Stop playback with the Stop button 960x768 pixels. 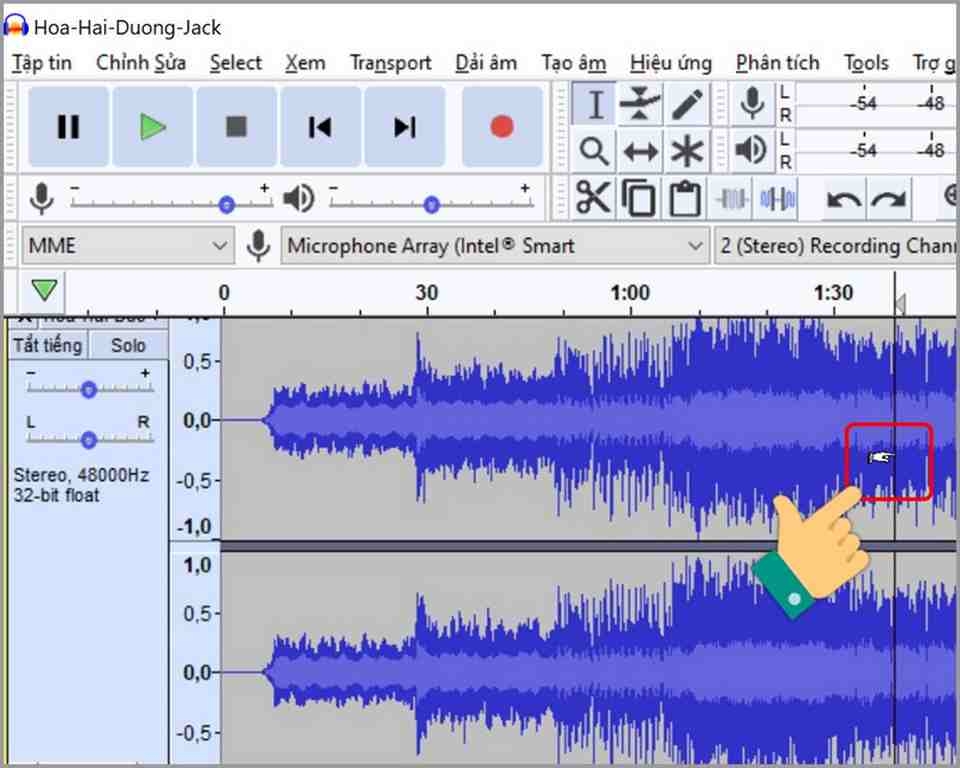(x=236, y=126)
